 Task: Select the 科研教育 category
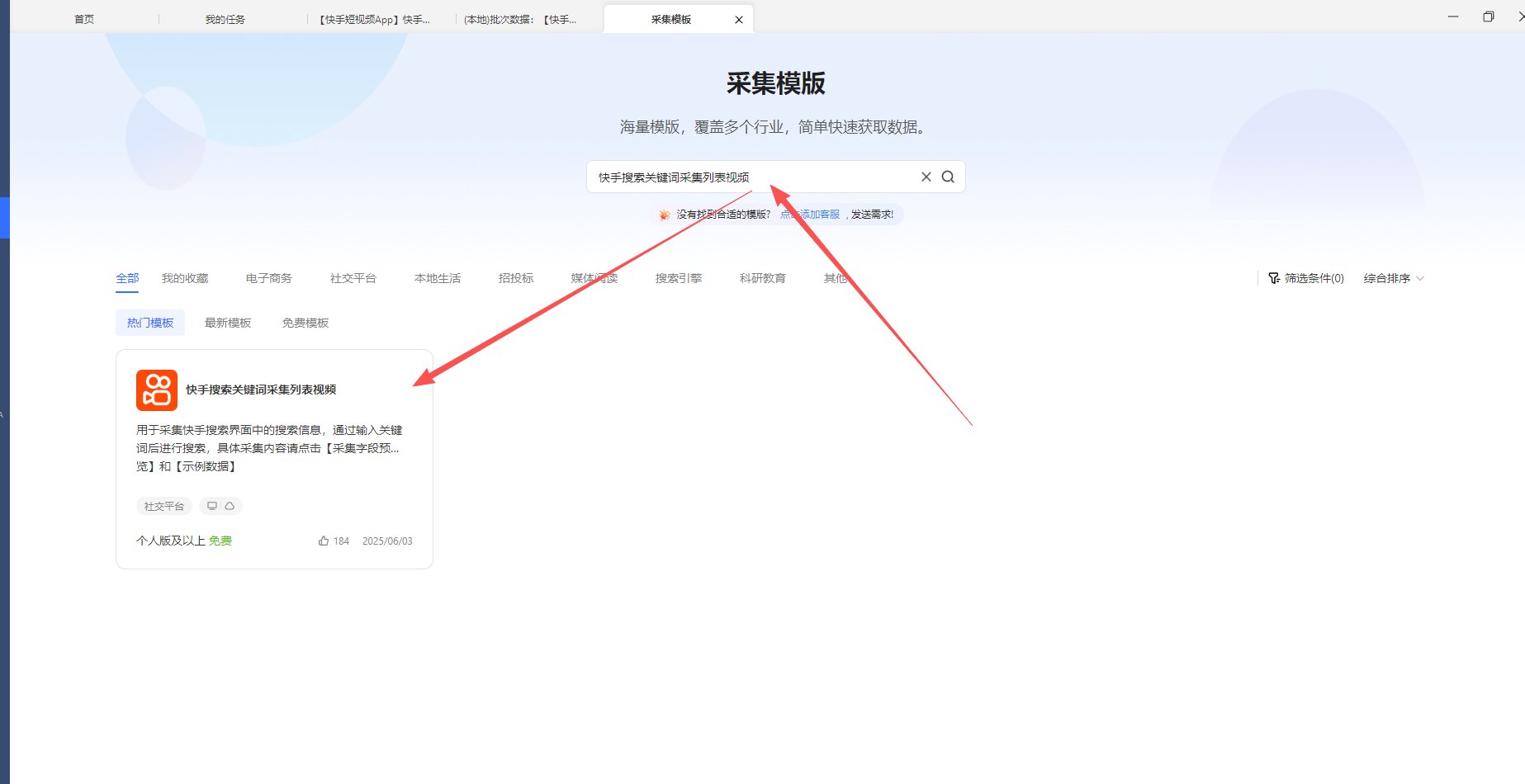(x=763, y=278)
